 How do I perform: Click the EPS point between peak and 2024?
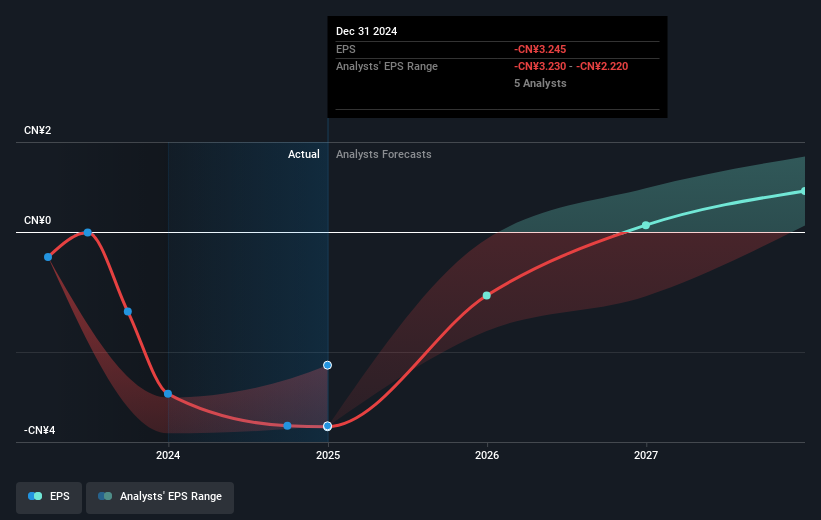(x=128, y=312)
